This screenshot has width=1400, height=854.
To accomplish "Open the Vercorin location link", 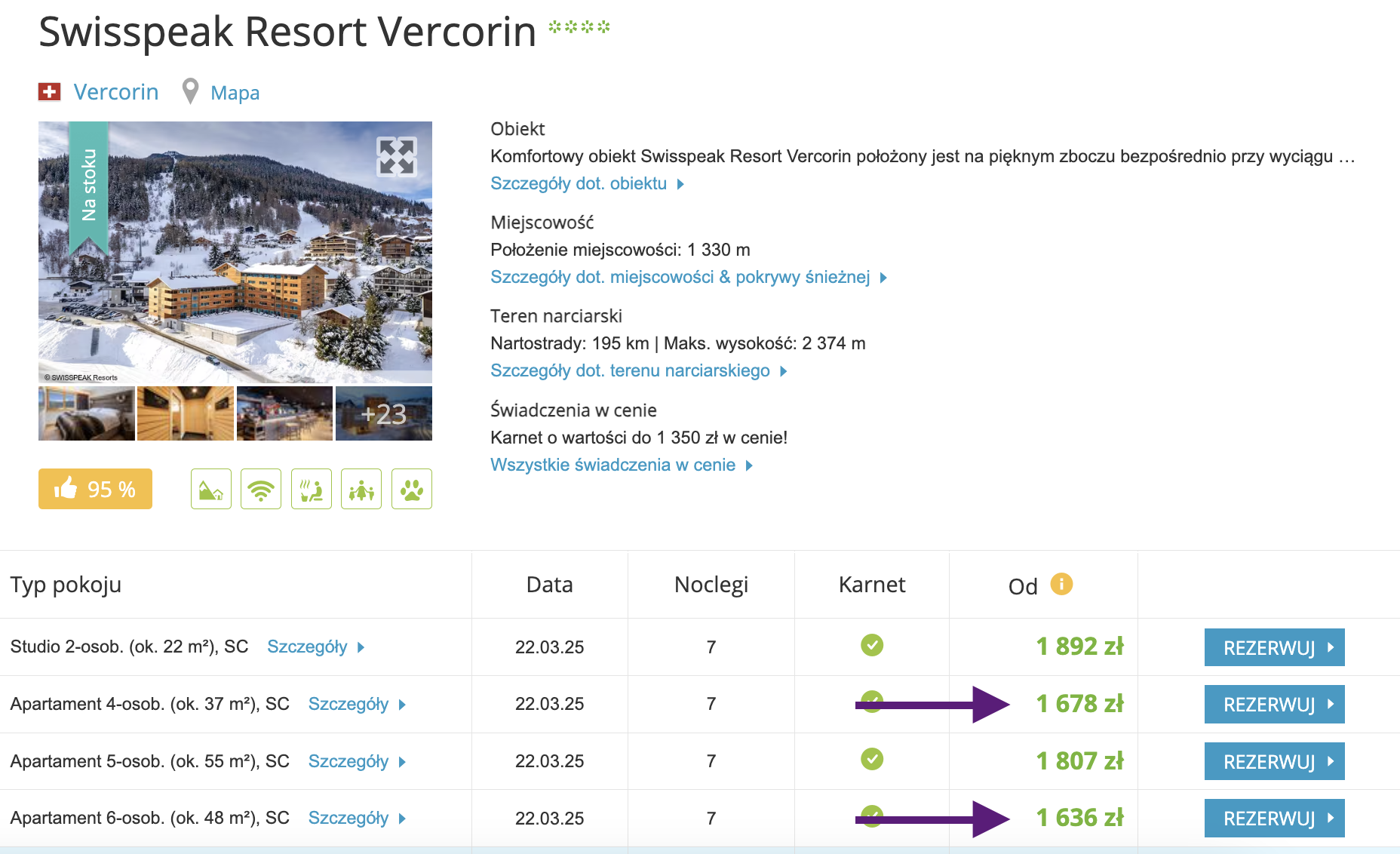I will click(116, 92).
